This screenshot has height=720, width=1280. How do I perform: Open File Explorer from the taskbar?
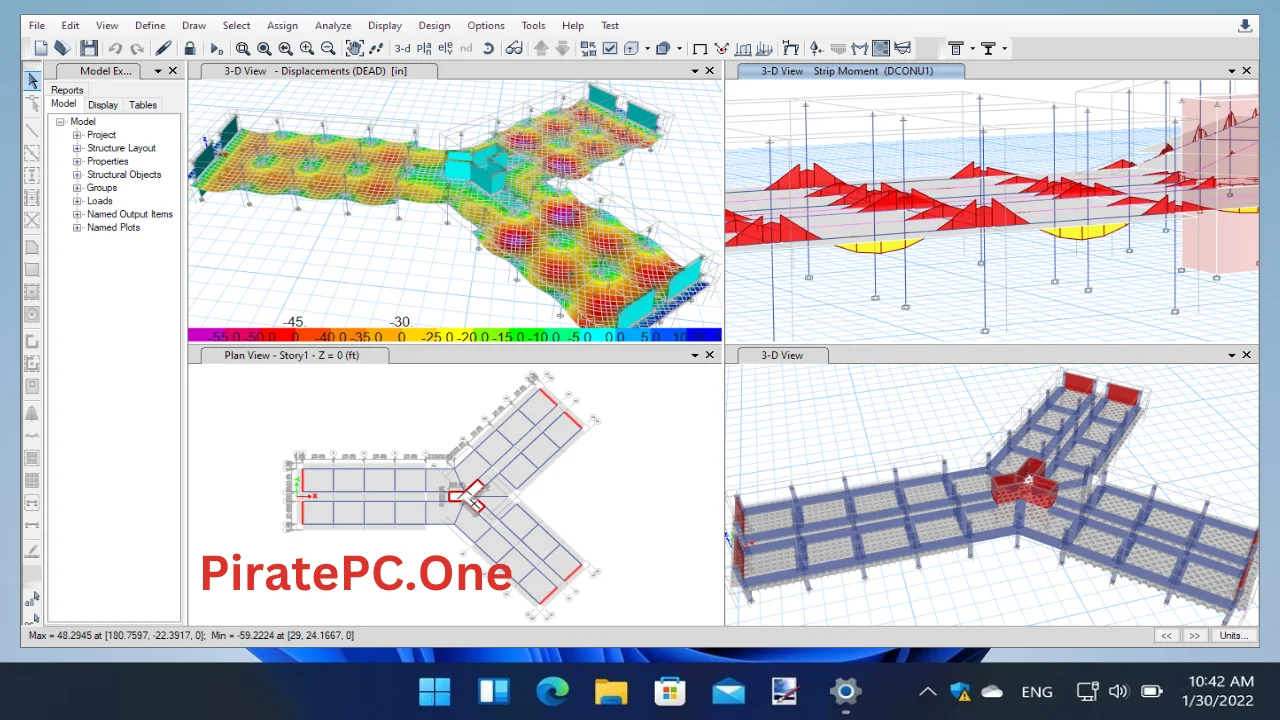click(611, 691)
